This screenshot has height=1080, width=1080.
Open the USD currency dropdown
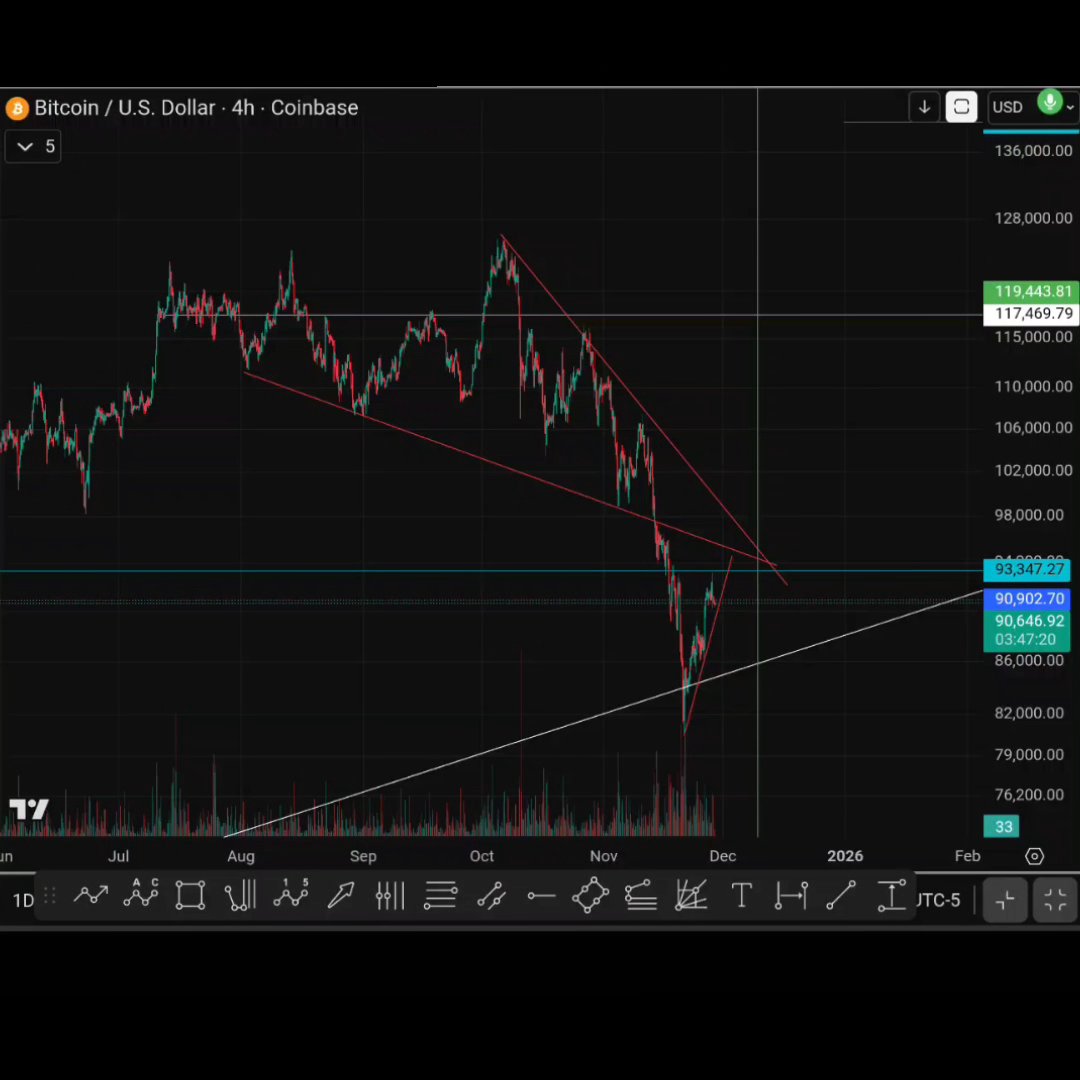tap(1032, 107)
